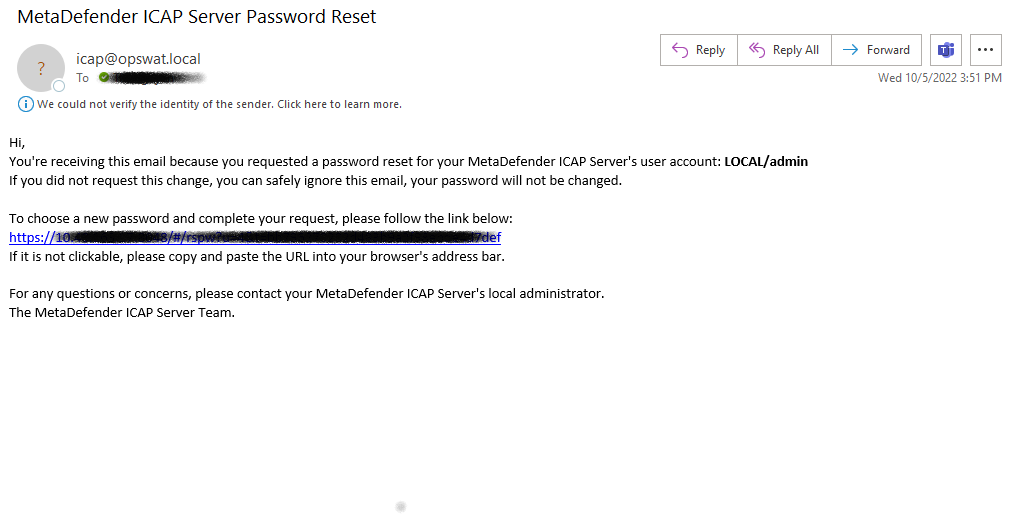Click the curved Reply arrow icon
1014x515 pixels.
(680, 50)
